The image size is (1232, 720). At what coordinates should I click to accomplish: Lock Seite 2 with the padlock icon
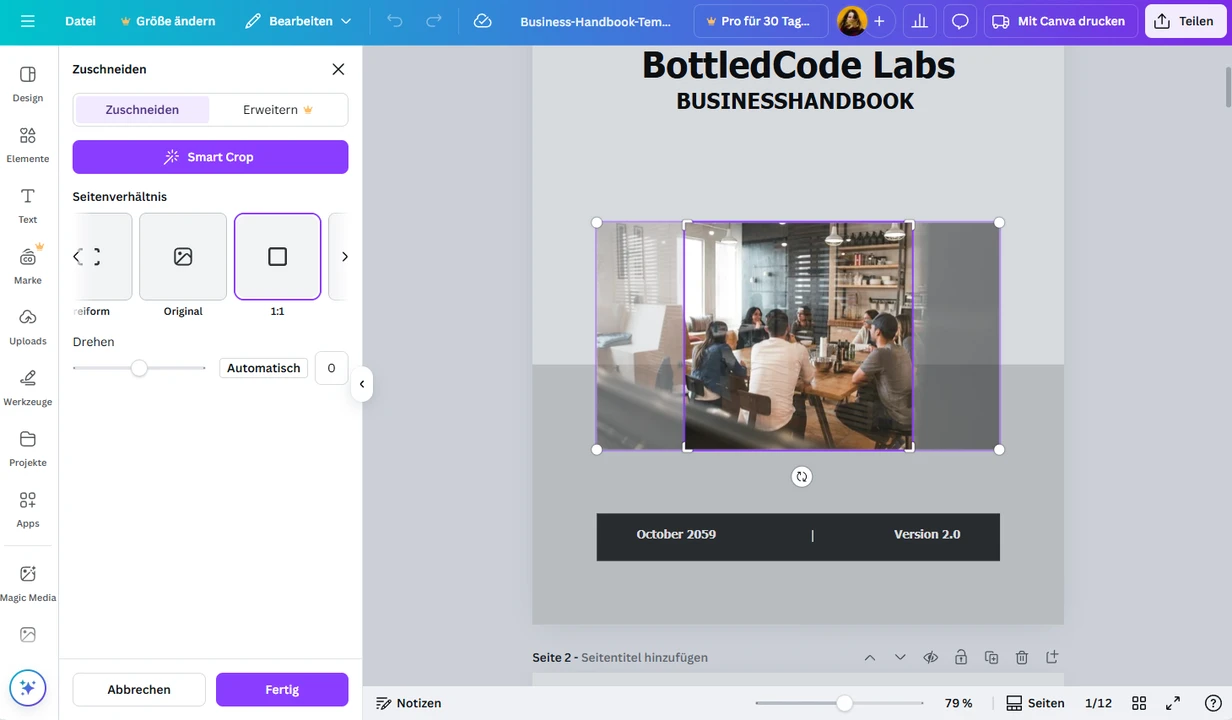click(961, 657)
